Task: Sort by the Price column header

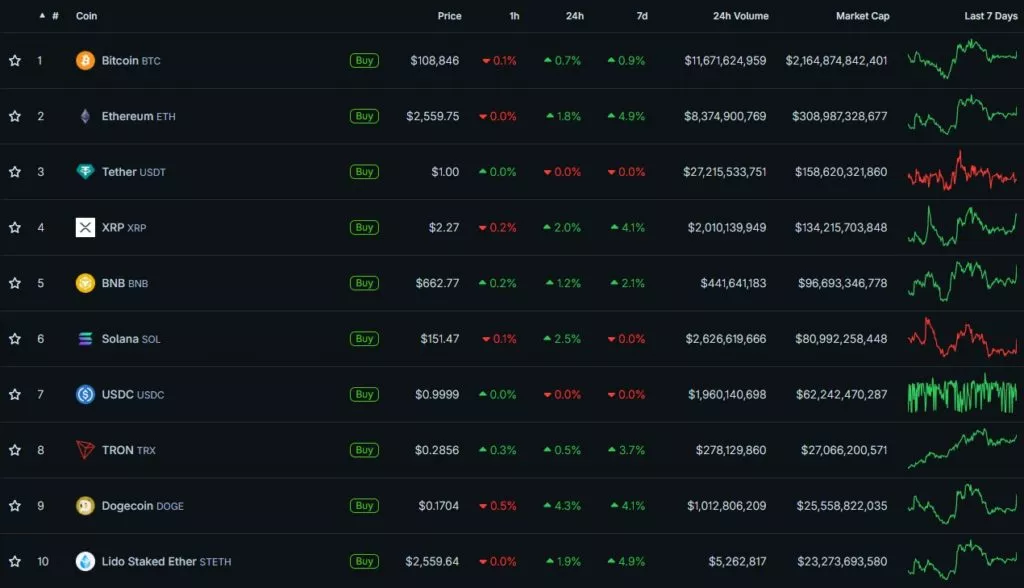Action: (x=449, y=16)
